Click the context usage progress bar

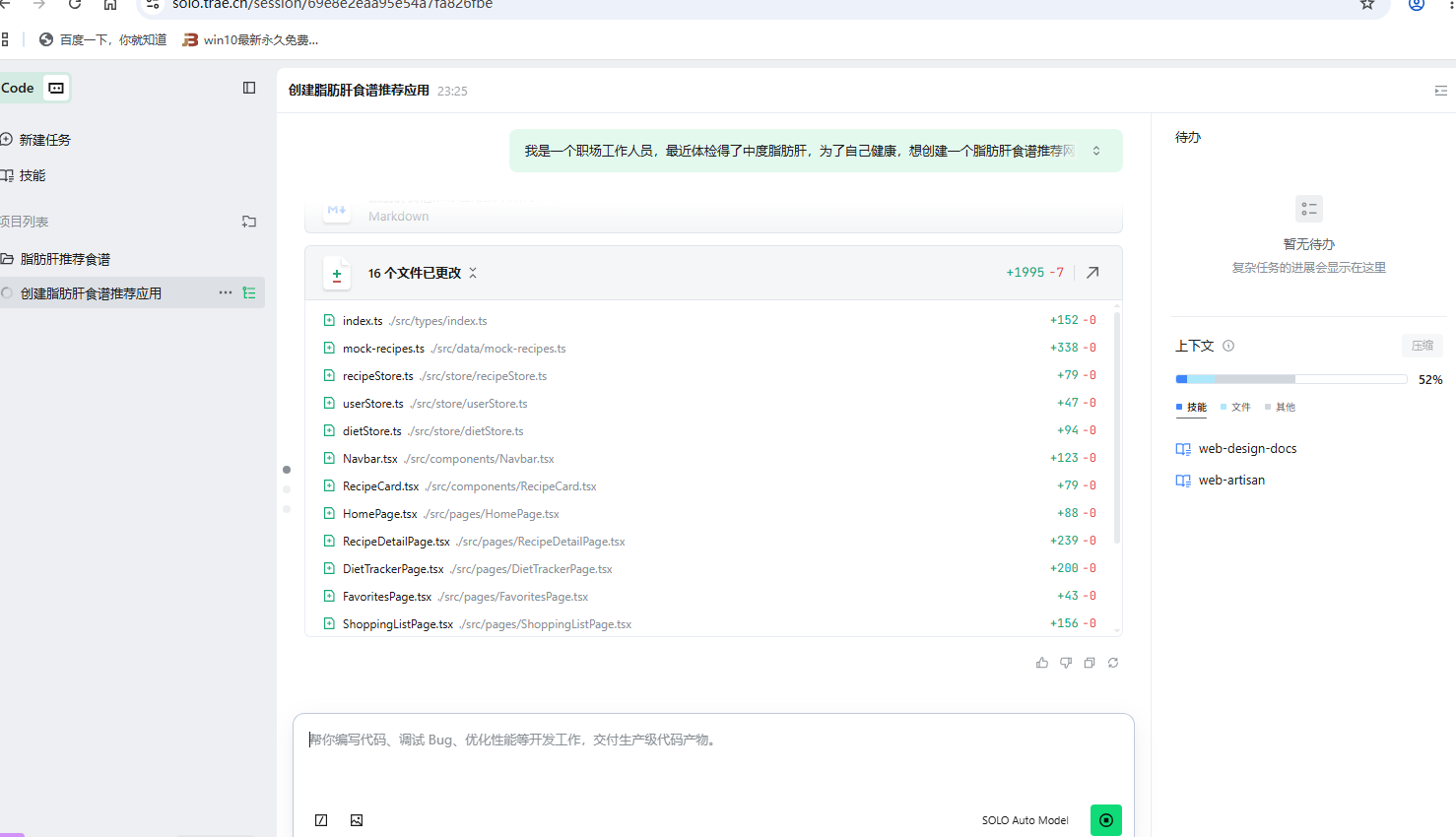tap(1291, 379)
